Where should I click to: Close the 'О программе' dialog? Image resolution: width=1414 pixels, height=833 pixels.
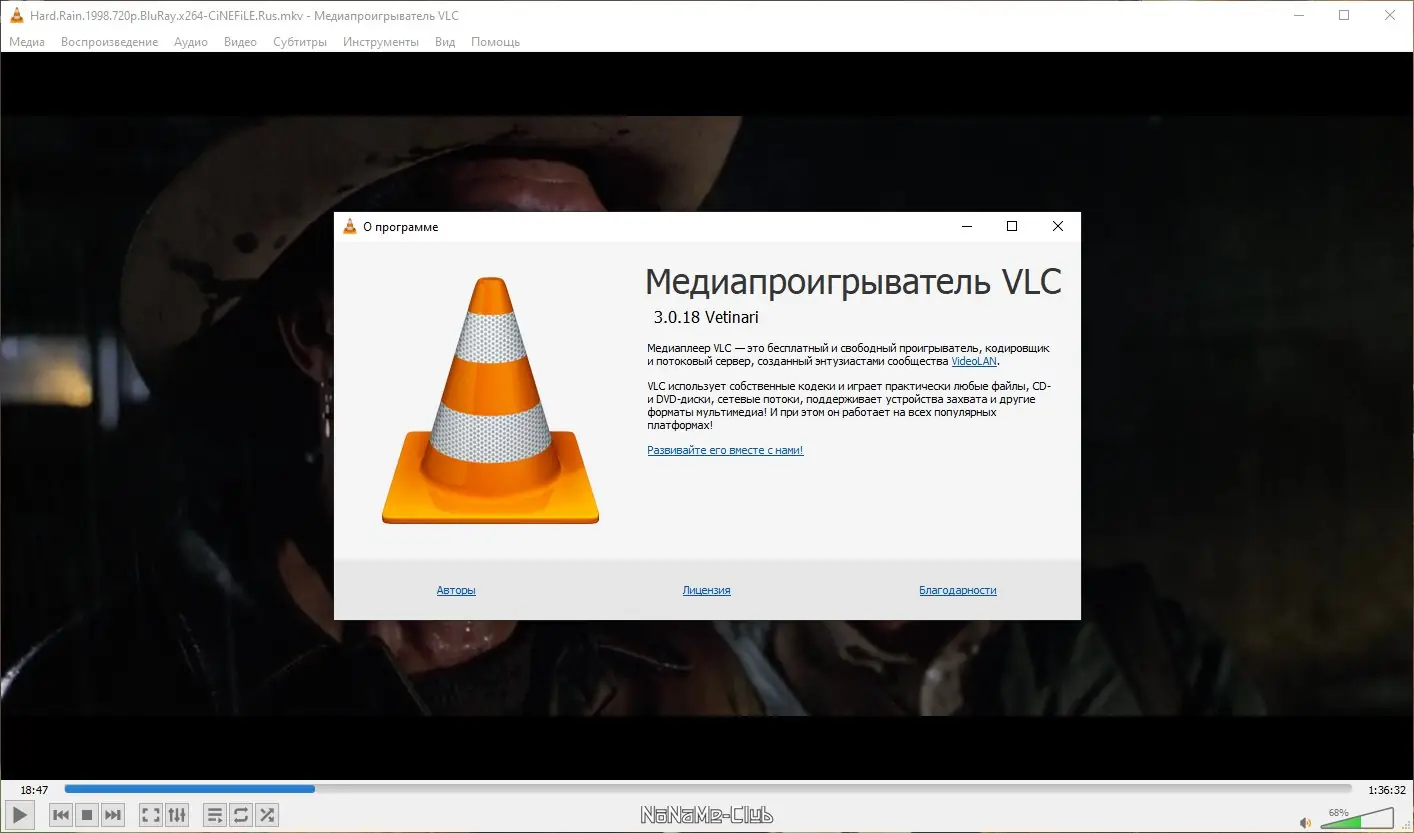pyautogui.click(x=1058, y=227)
